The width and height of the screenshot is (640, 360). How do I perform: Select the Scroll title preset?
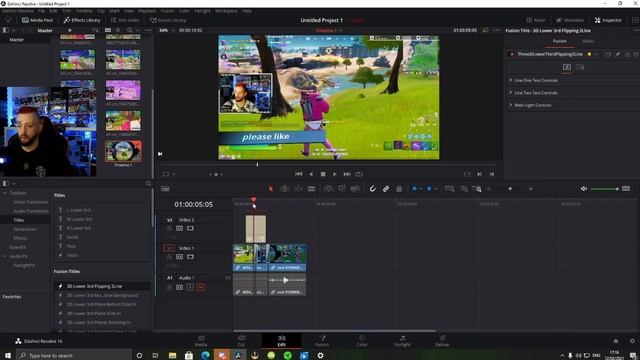[72, 237]
